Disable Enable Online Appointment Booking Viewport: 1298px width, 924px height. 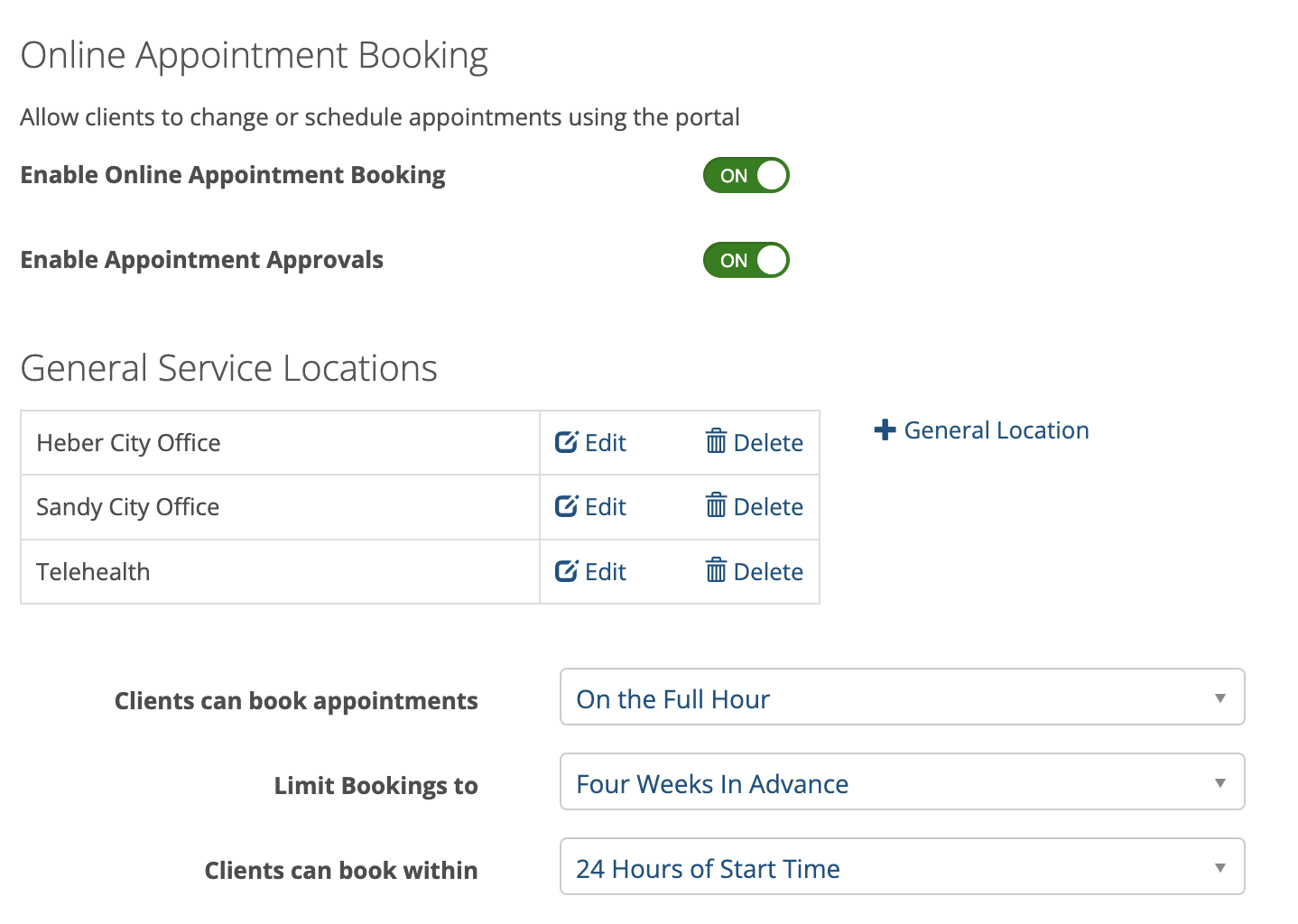pos(746,175)
